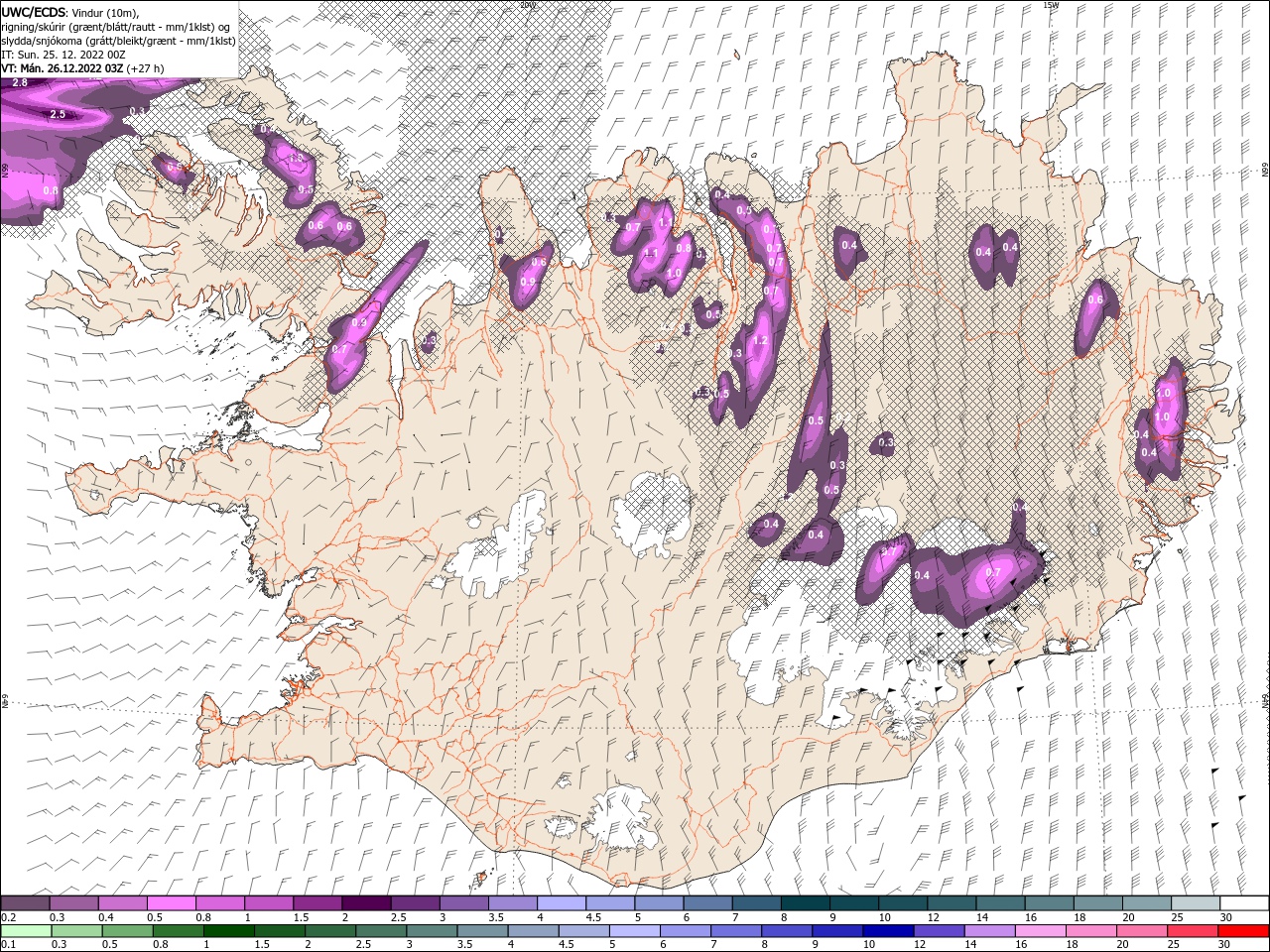Click the 2.5 precipitation value on map
This screenshot has width=1270, height=952.
click(58, 114)
